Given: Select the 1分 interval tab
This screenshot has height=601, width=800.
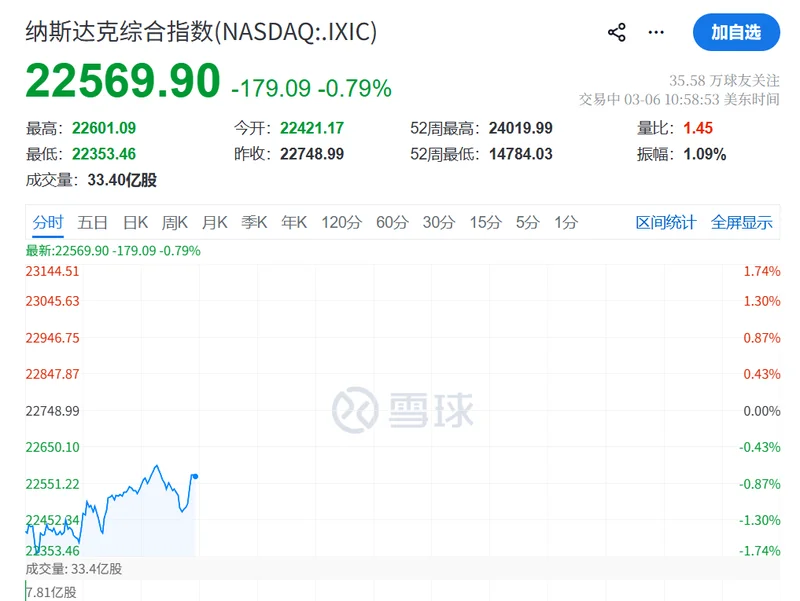Looking at the screenshot, I should point(565,222).
